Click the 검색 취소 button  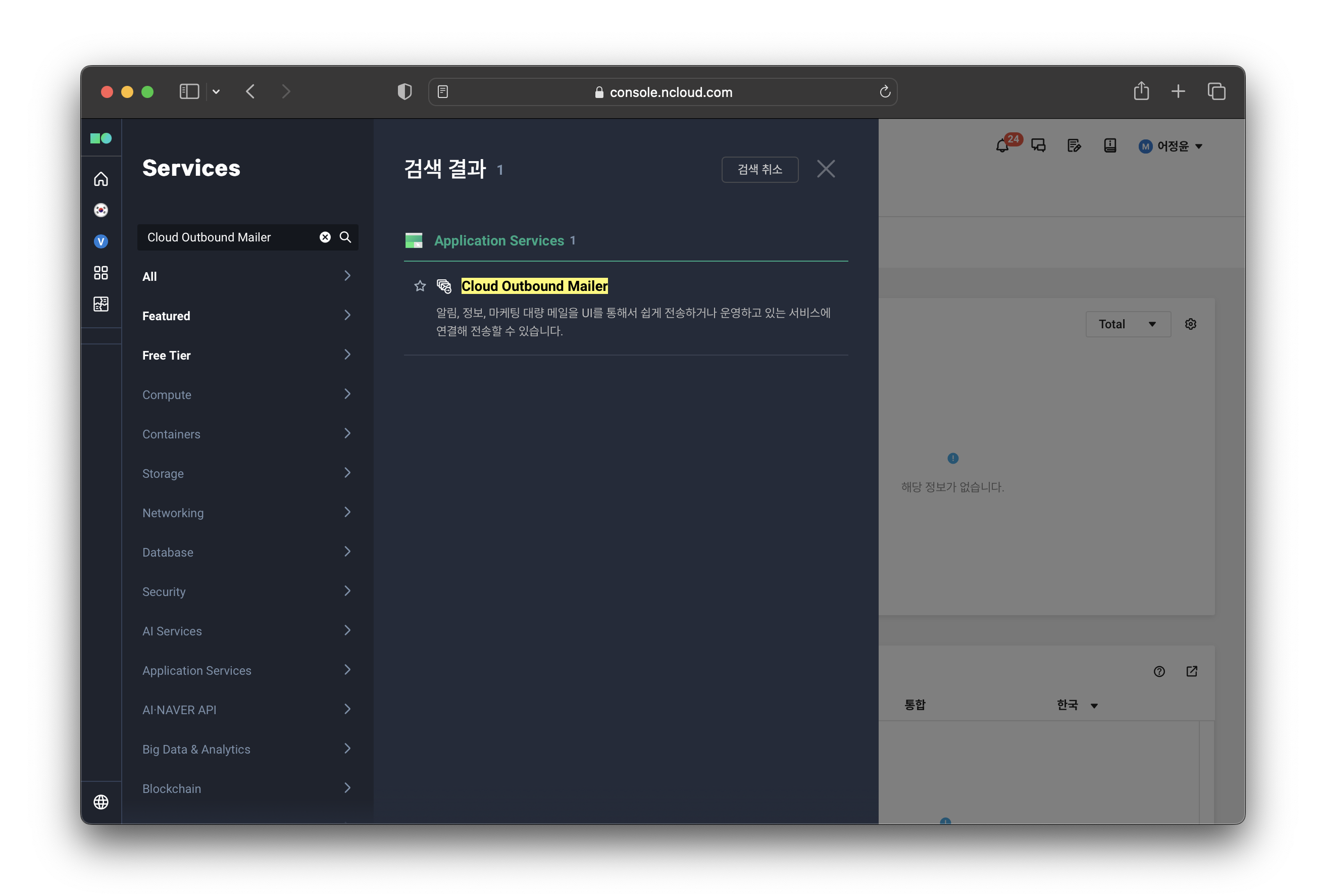[x=759, y=169]
